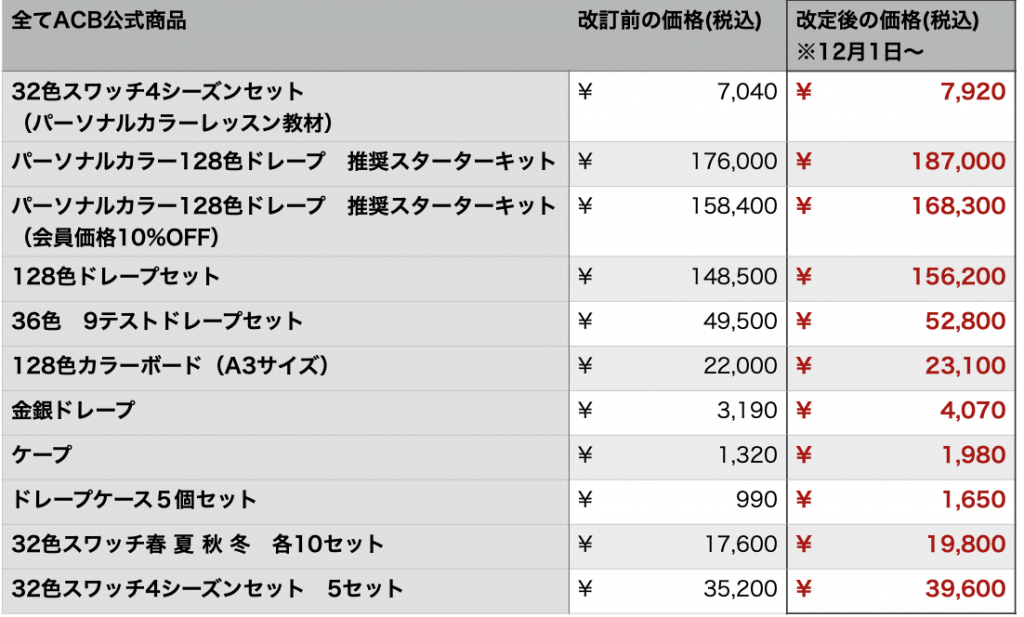Click the red 7,920 price
The image size is (1024, 617).
click(971, 93)
